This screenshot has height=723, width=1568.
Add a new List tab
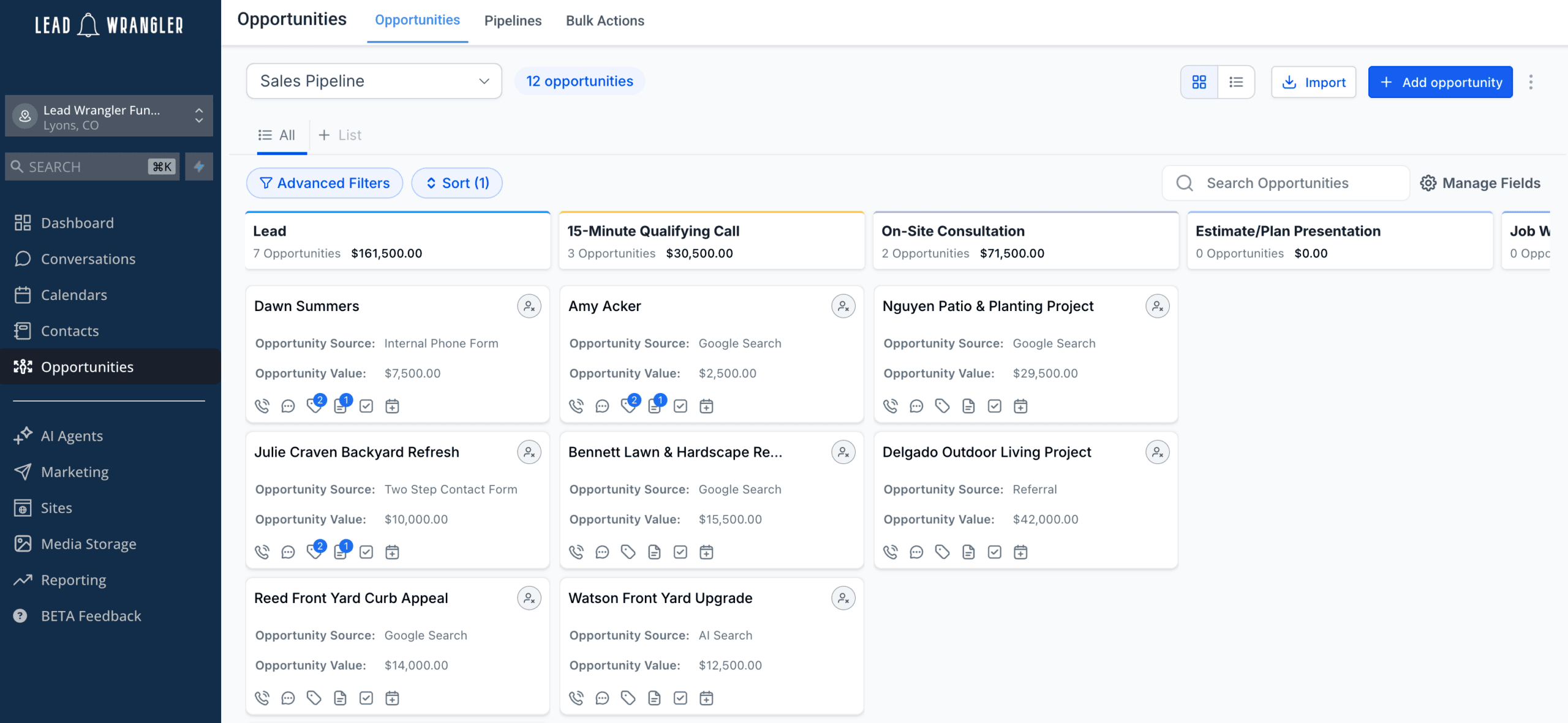click(340, 135)
